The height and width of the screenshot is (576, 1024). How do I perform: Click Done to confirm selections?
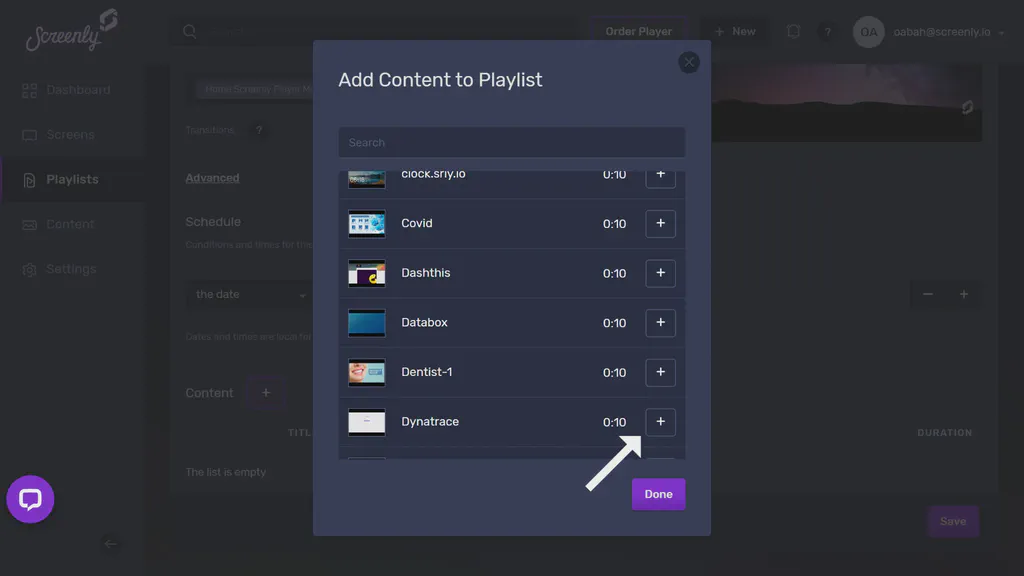[x=658, y=493]
